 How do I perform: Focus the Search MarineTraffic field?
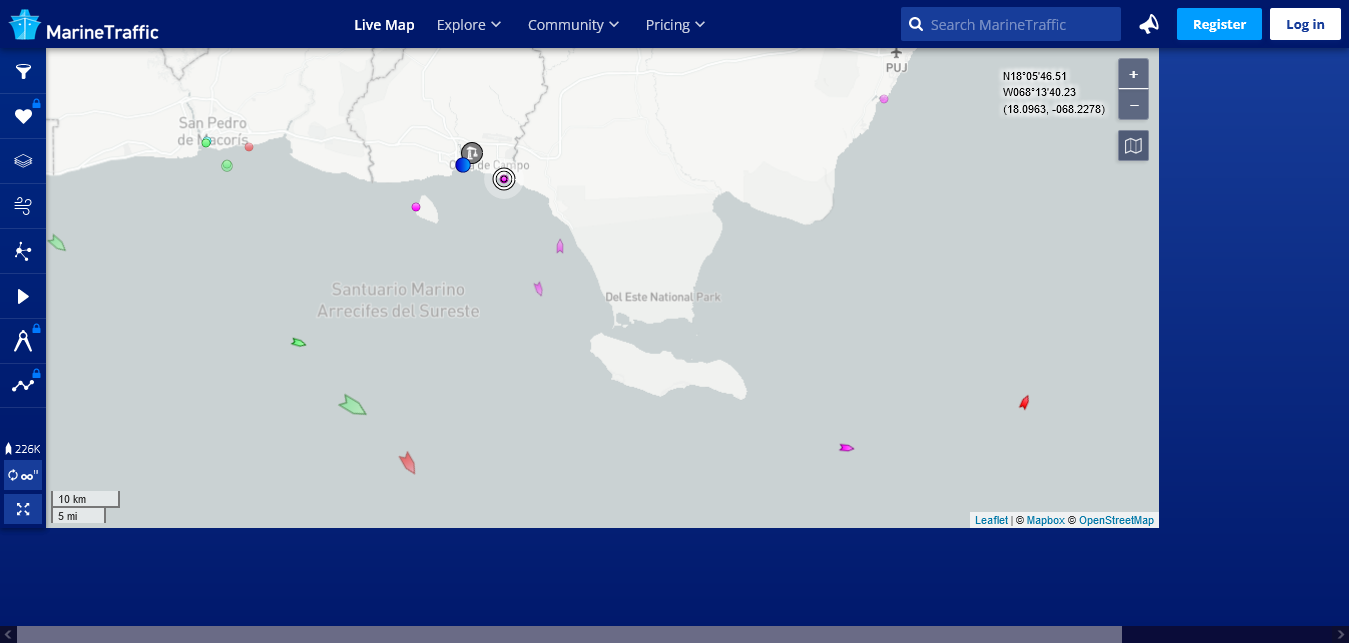[x=1011, y=24]
